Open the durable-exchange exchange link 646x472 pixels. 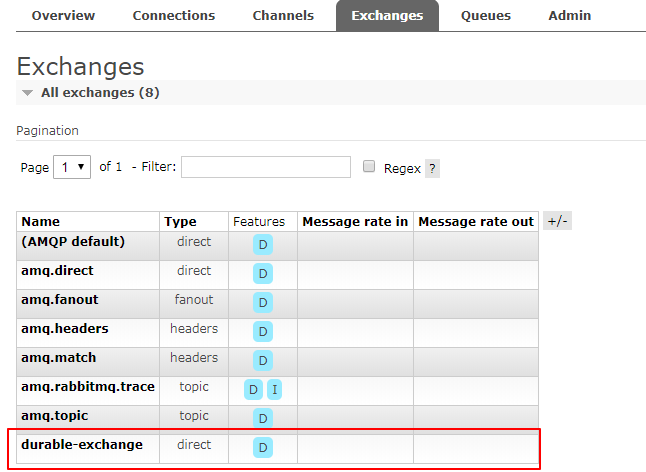(82, 444)
